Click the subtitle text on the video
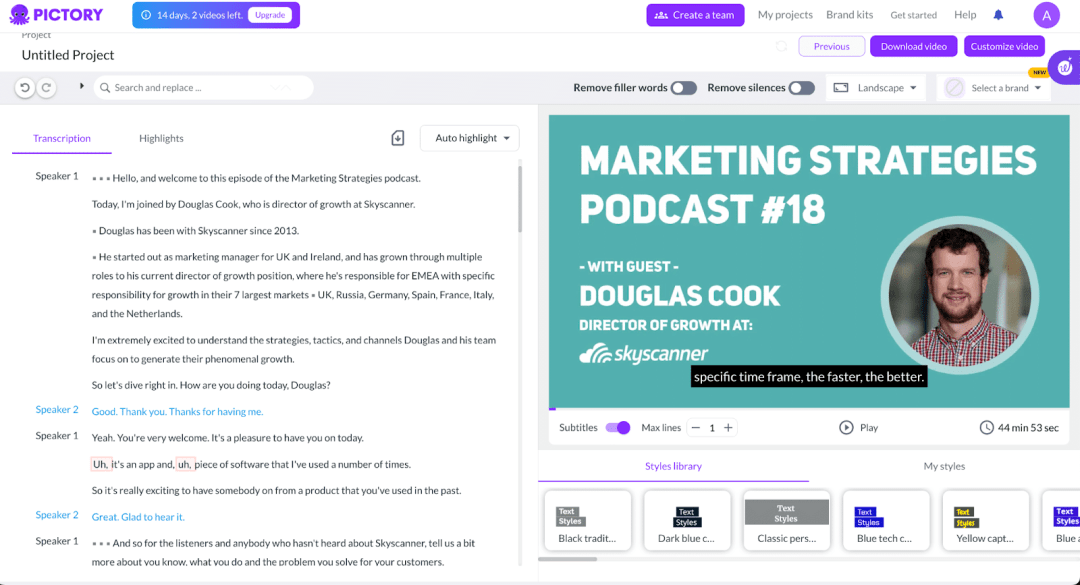The height and width of the screenshot is (585, 1080). click(809, 377)
